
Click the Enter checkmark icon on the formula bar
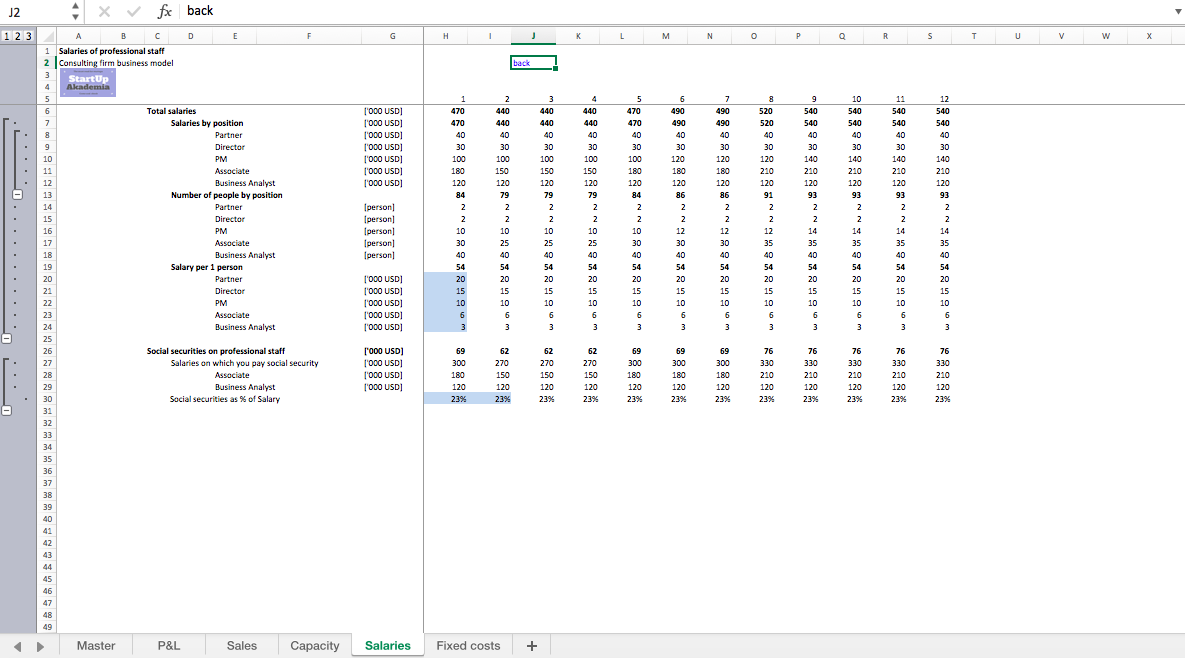[x=134, y=10]
